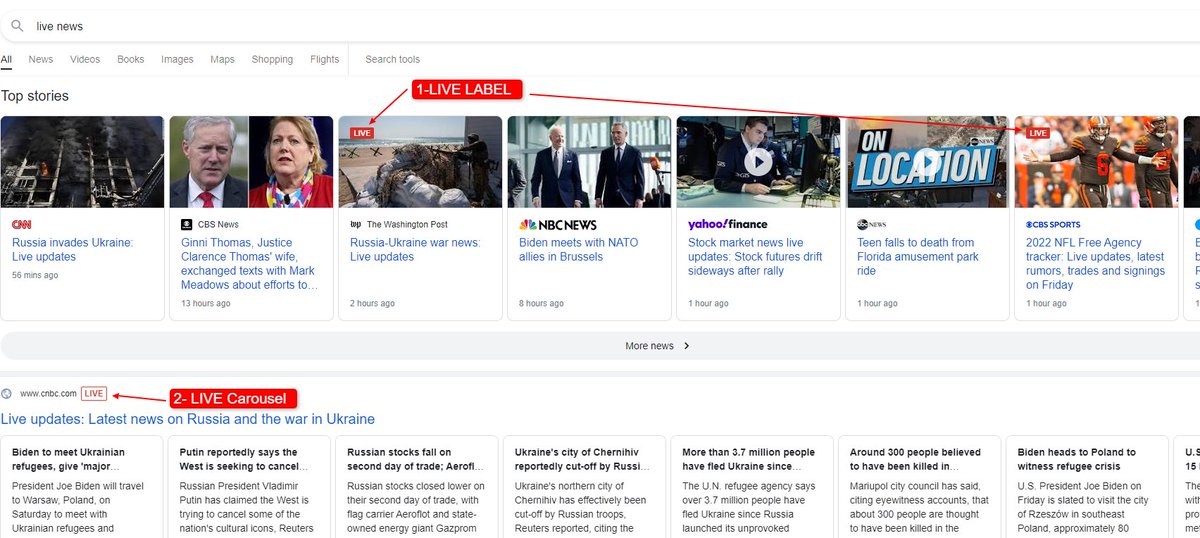Click the CBS Sports logo
Viewport: 1200px width, 538px height.
tap(1053, 225)
